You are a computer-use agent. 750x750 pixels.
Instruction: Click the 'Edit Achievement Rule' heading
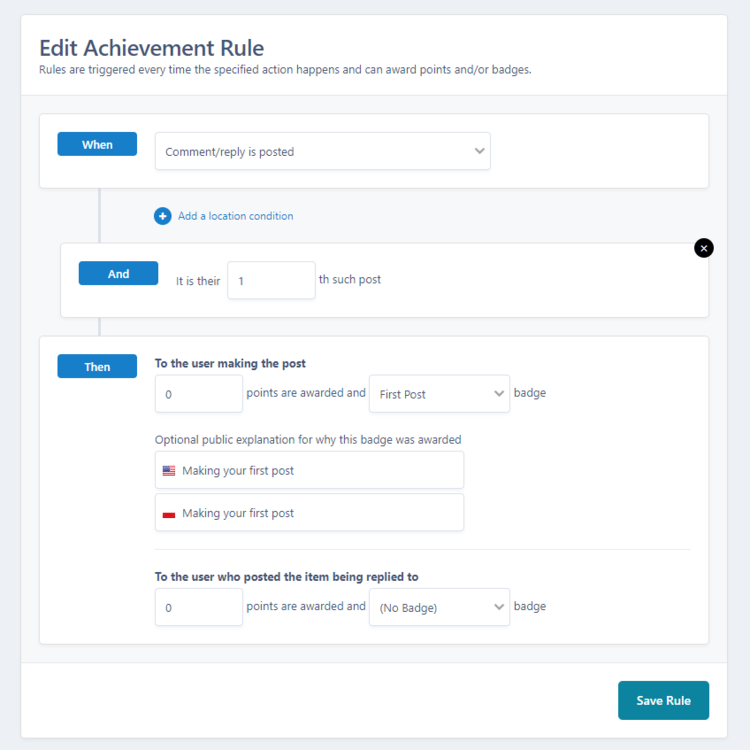click(151, 47)
